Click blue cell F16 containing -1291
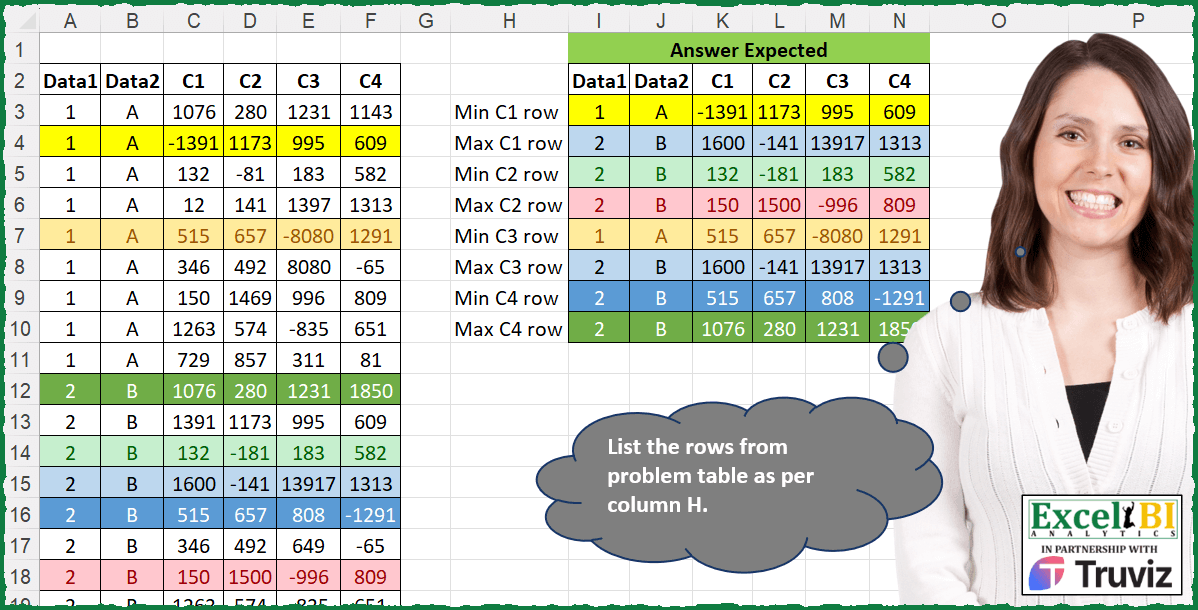1198x610 pixels. click(x=370, y=514)
